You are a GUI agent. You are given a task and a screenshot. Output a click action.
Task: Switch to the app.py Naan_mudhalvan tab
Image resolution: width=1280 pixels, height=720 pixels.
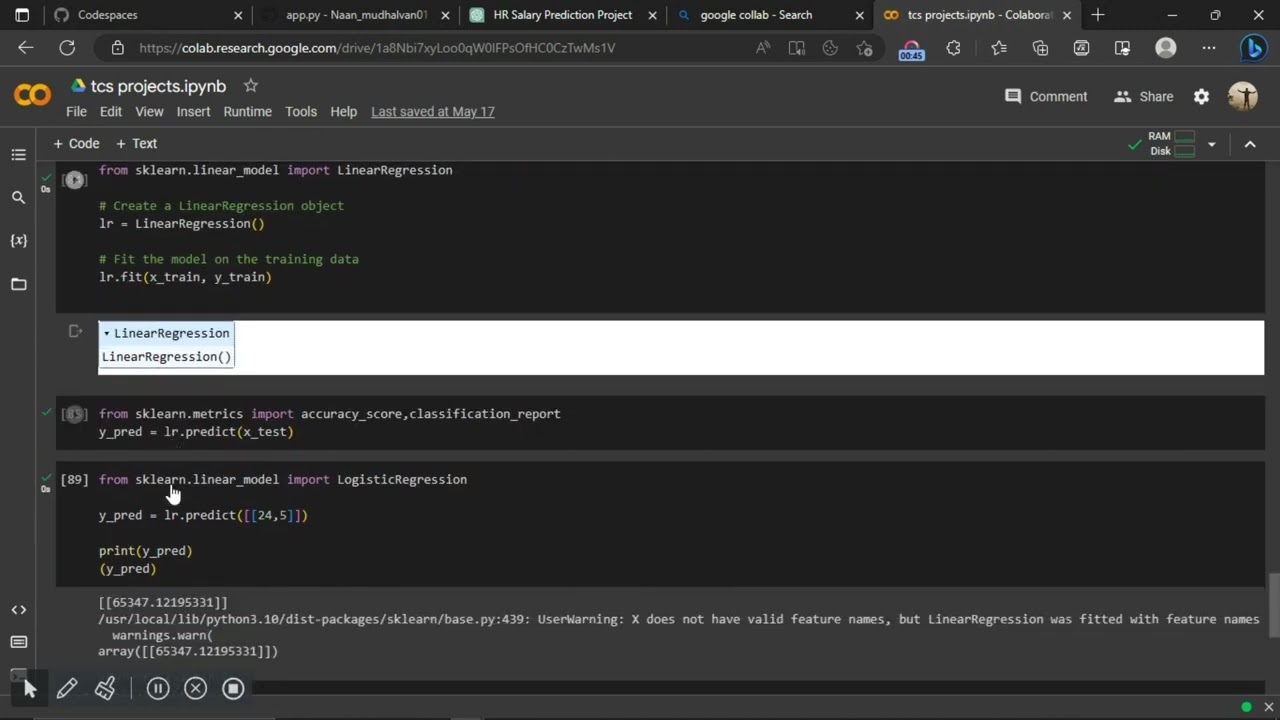coord(356,15)
